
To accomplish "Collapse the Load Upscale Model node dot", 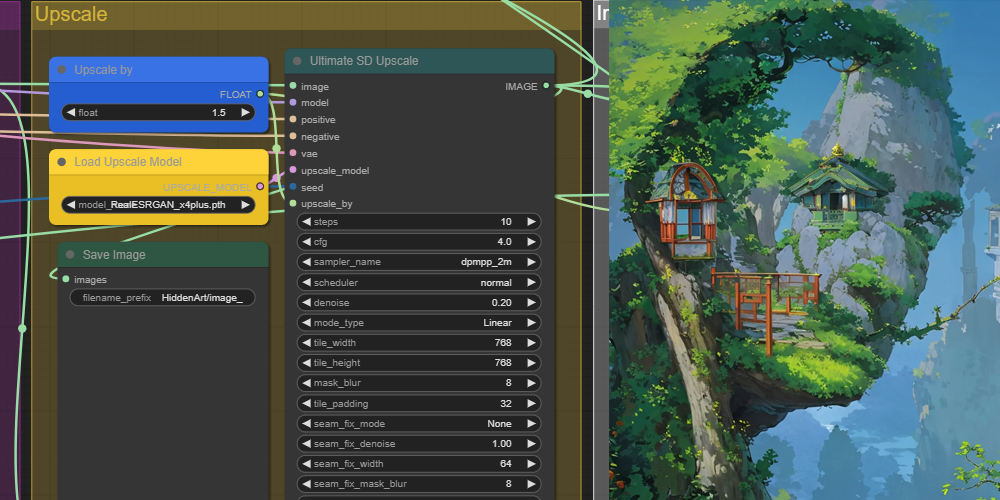I will 62,162.
